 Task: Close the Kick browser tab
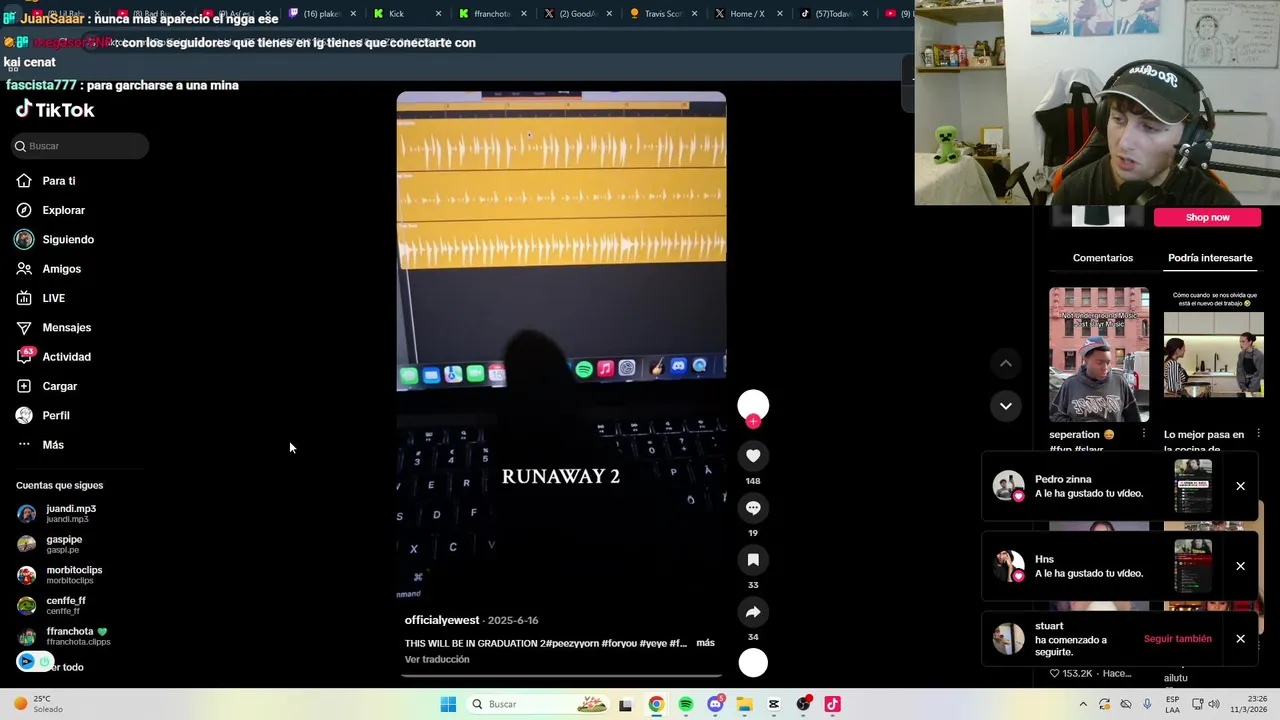coord(438,14)
